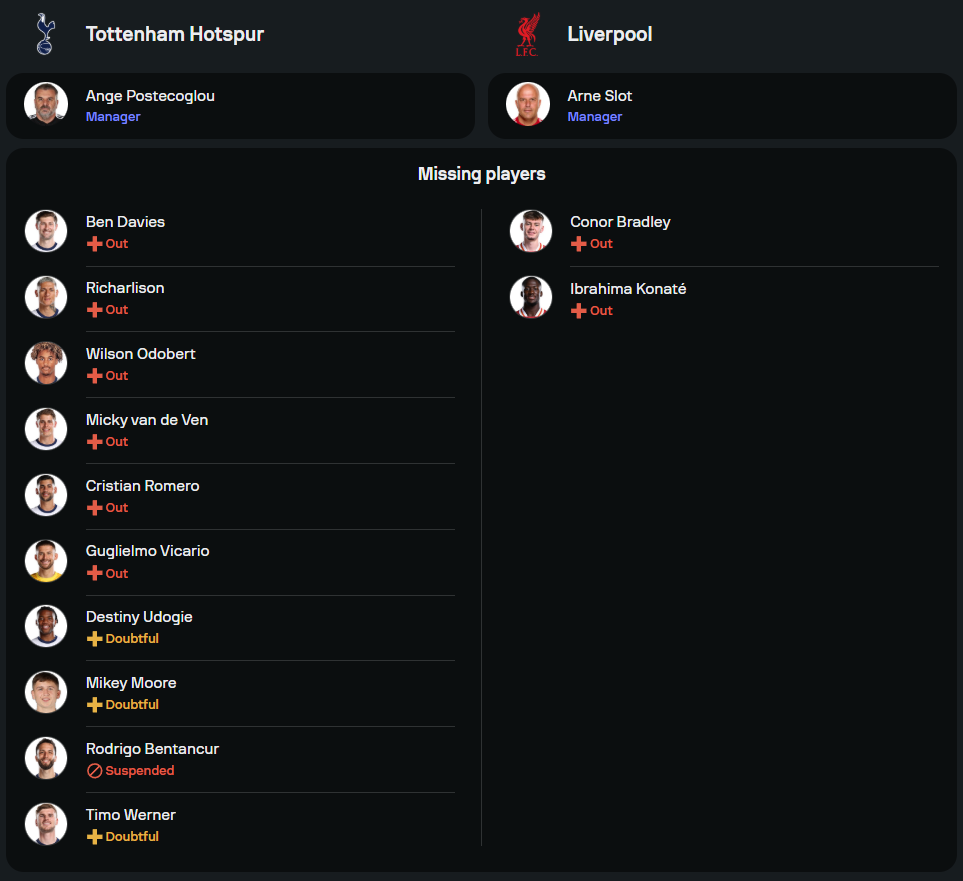Open Ange Postecoglou's manager photo
The width and height of the screenshot is (963, 881).
pyautogui.click(x=46, y=104)
